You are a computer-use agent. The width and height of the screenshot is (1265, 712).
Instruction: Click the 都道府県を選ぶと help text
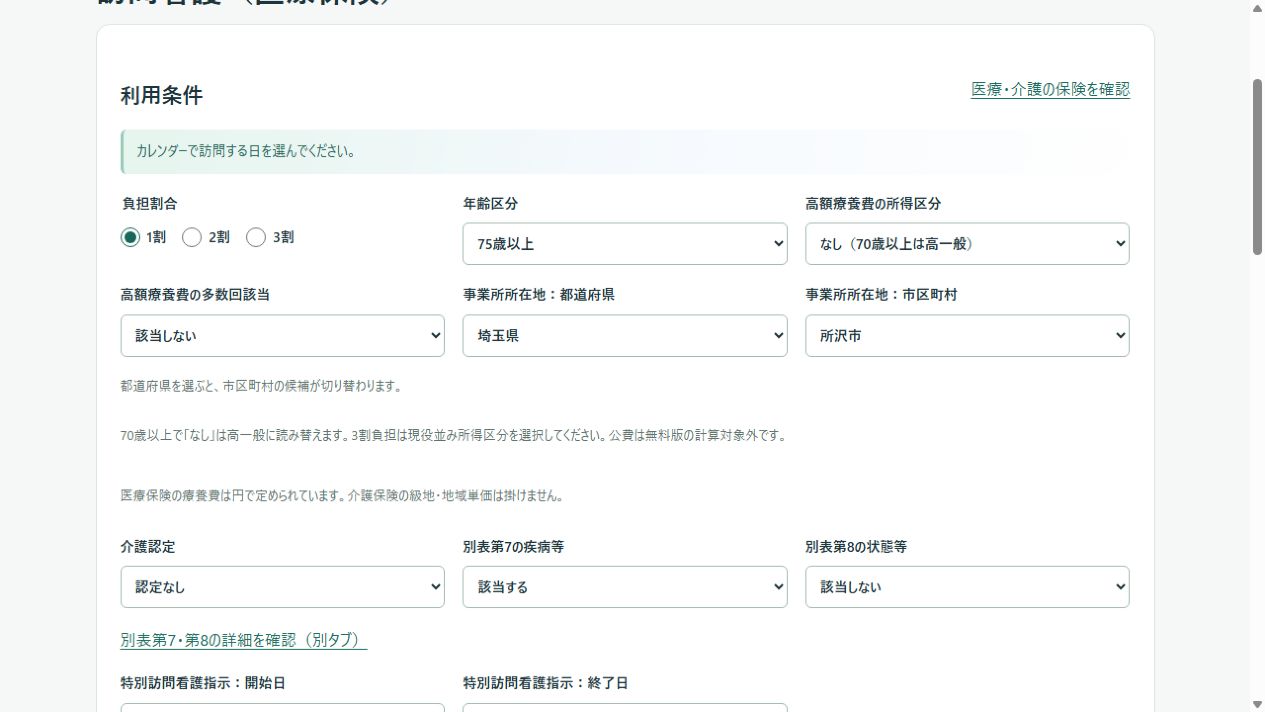click(261, 386)
